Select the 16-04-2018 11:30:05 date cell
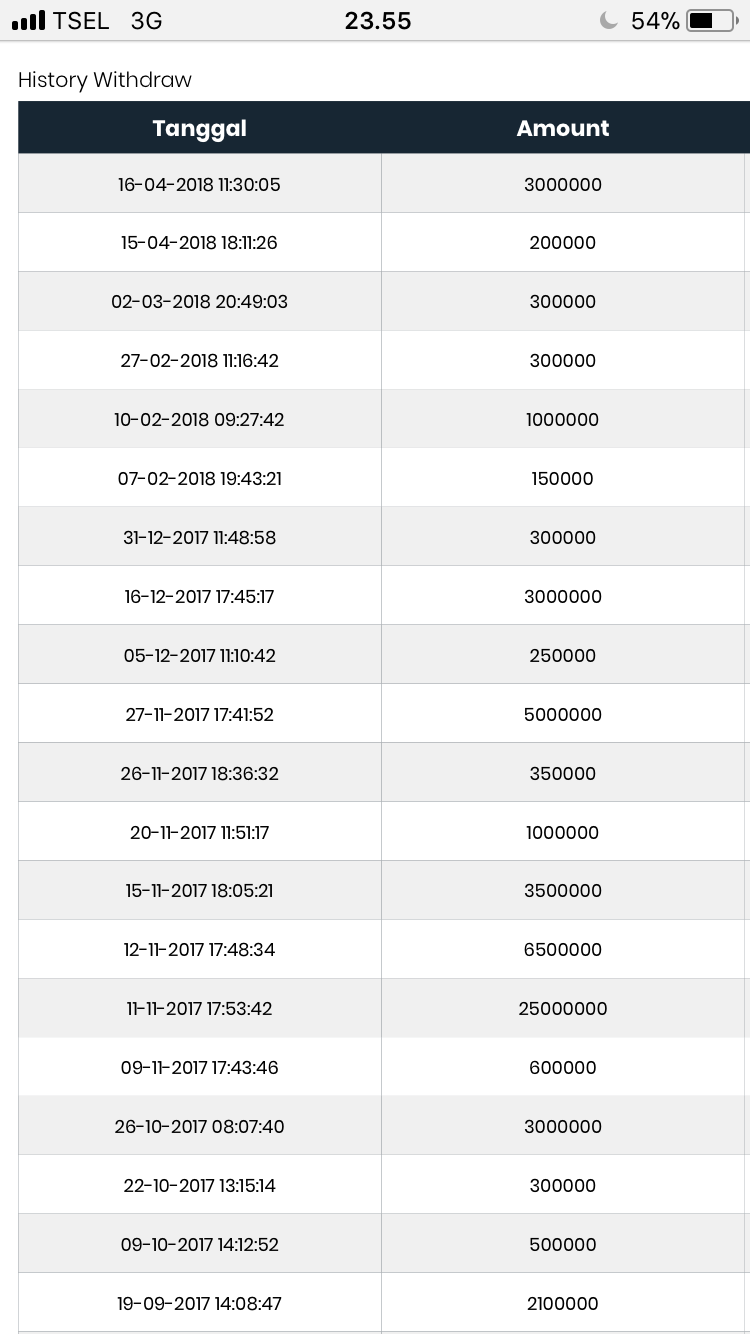Image resolution: width=750 pixels, height=1334 pixels. coord(199,184)
